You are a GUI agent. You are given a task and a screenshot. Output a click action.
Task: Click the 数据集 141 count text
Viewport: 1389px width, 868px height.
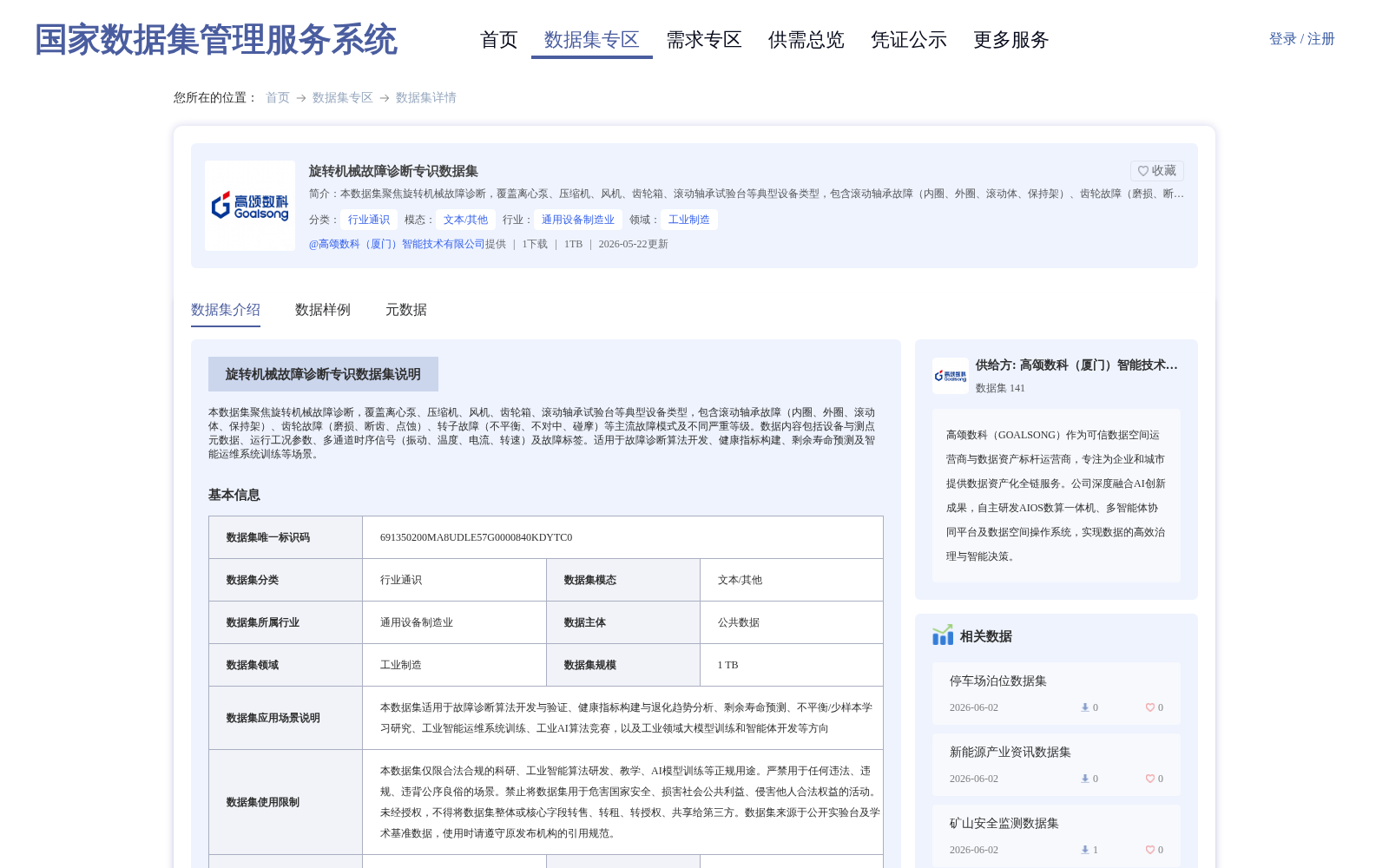pos(1000,388)
